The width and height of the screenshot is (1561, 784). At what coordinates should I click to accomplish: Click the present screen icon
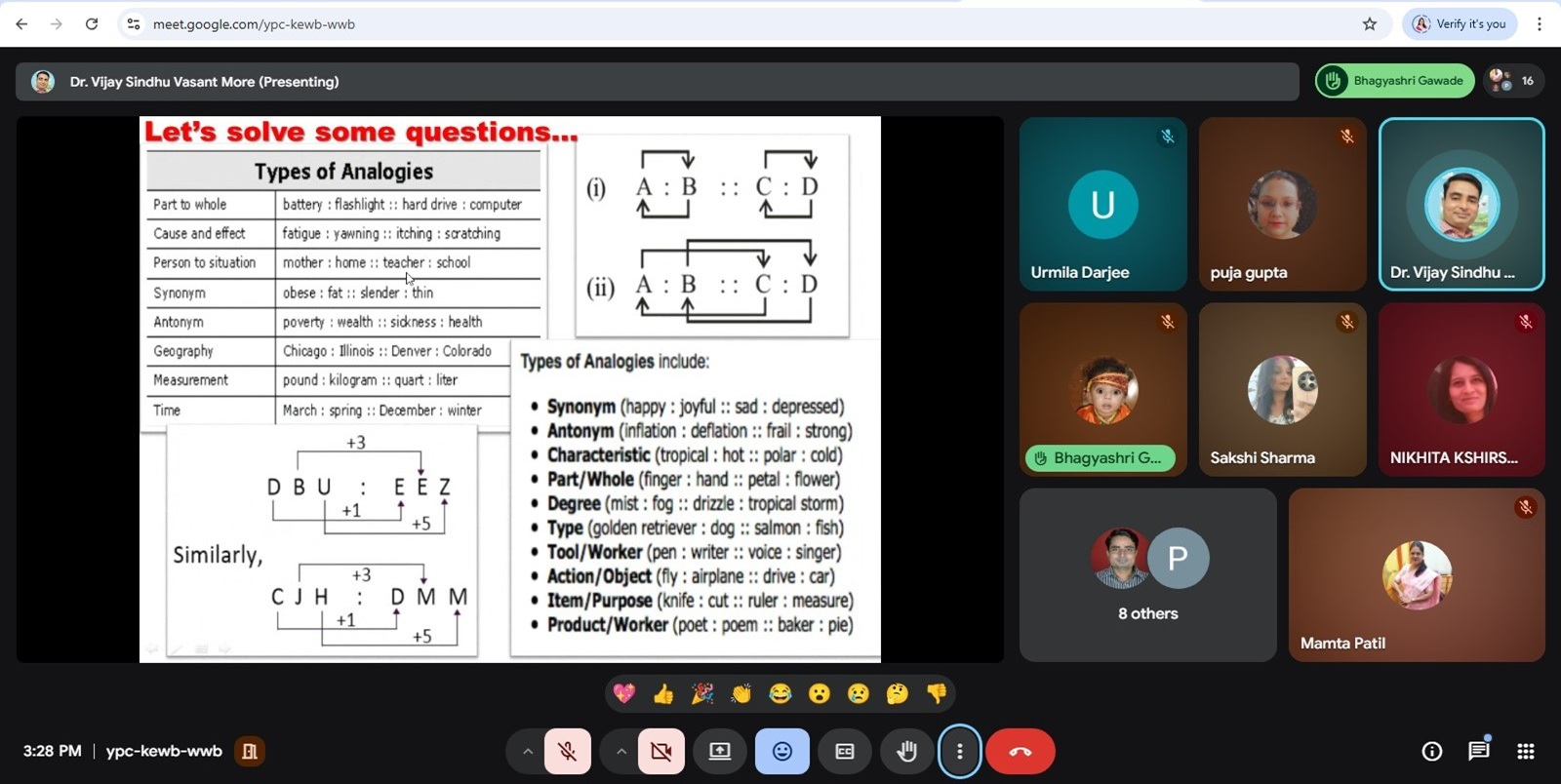[x=719, y=751]
